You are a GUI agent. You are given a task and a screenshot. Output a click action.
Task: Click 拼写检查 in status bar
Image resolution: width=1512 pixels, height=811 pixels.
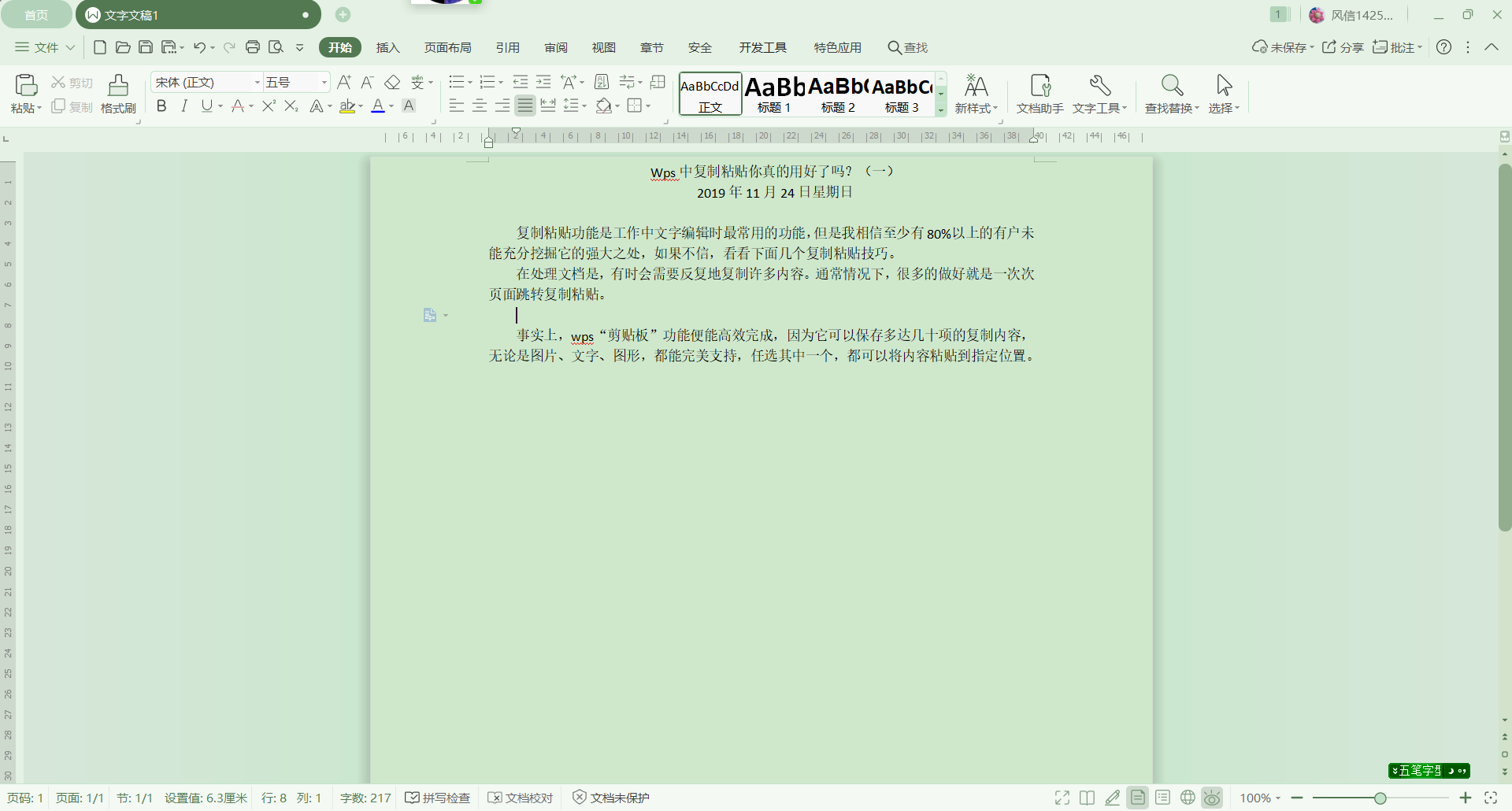point(438,798)
